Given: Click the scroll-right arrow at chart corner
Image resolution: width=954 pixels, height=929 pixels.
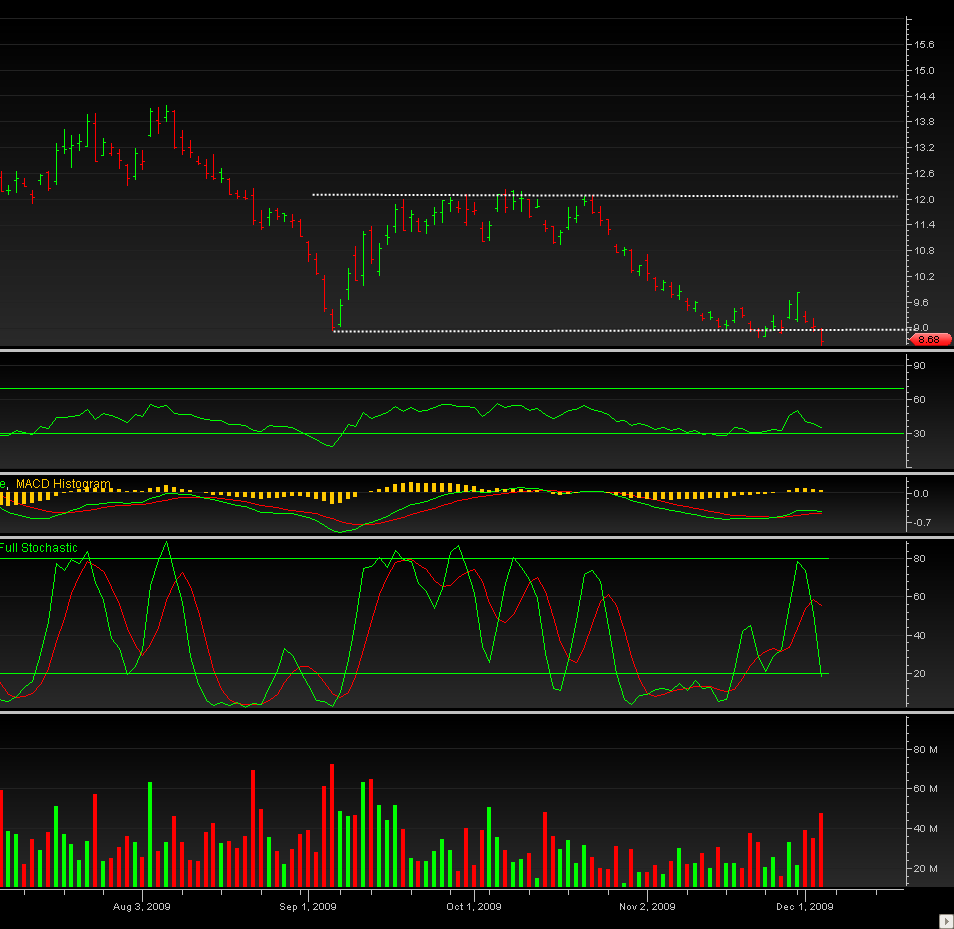Looking at the screenshot, I should coord(946,921).
